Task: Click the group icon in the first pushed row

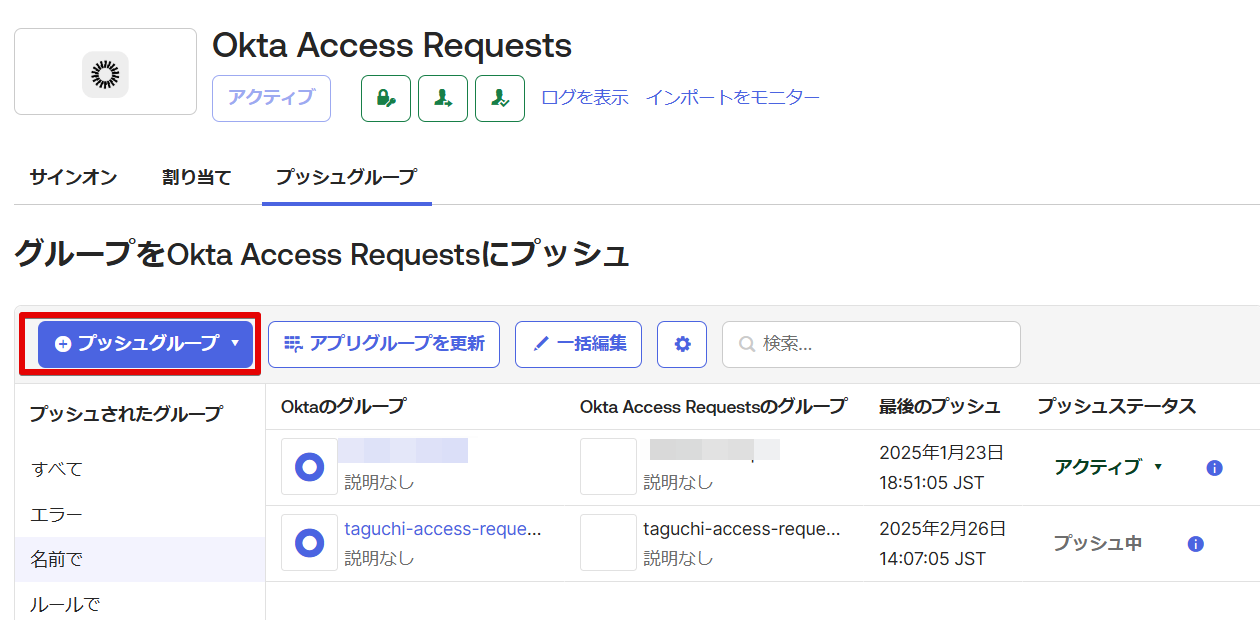Action: (308, 466)
